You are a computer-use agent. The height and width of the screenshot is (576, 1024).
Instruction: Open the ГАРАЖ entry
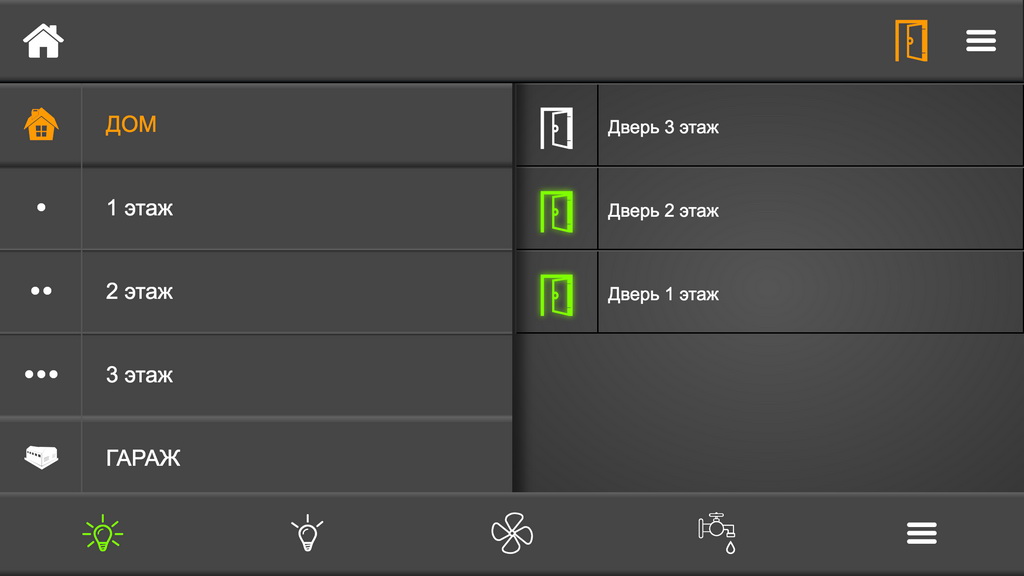point(256,456)
